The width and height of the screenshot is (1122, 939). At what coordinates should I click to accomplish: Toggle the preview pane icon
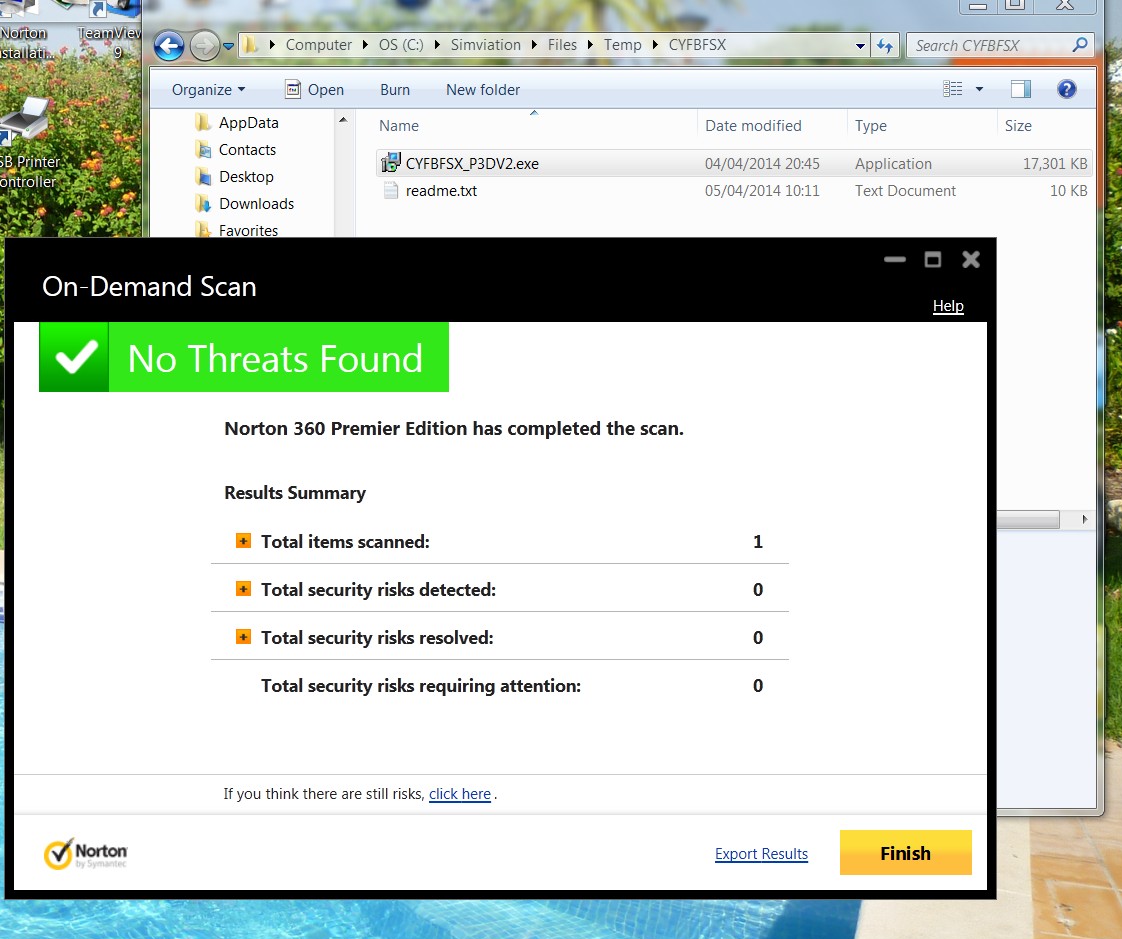[1020, 89]
